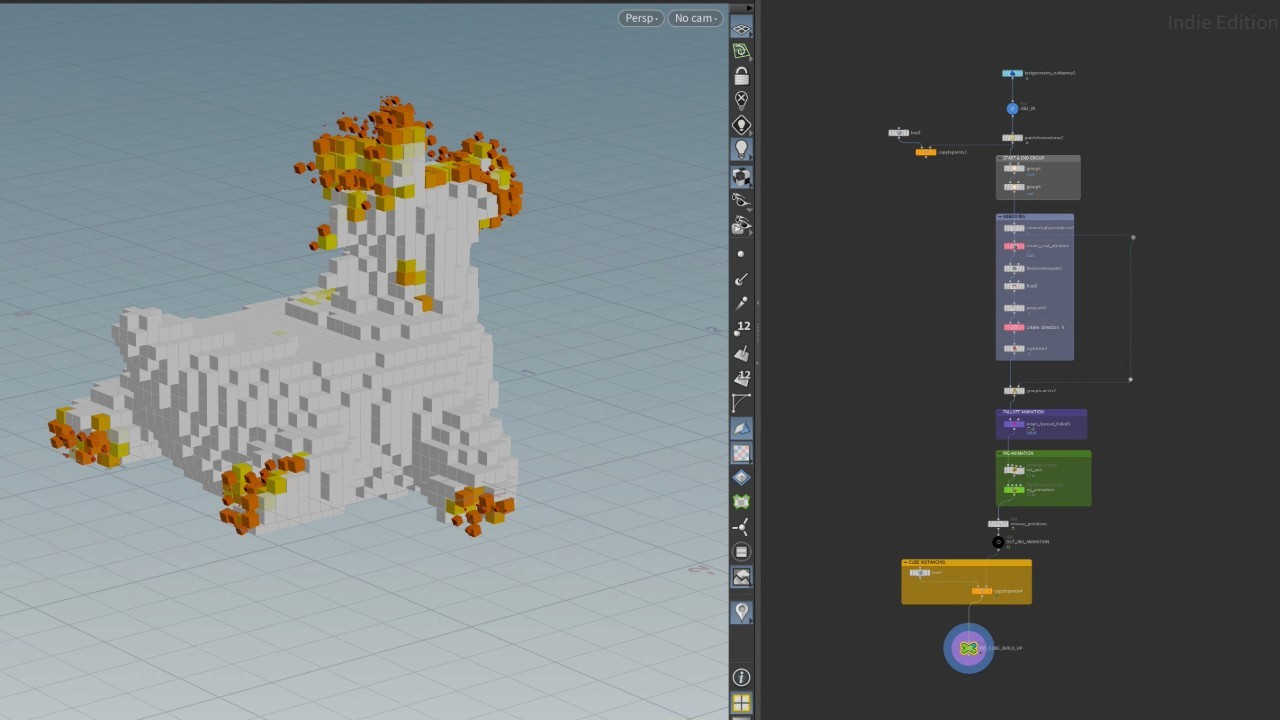
Task: Select the crossed-out no lighting icon
Action: 741,100
